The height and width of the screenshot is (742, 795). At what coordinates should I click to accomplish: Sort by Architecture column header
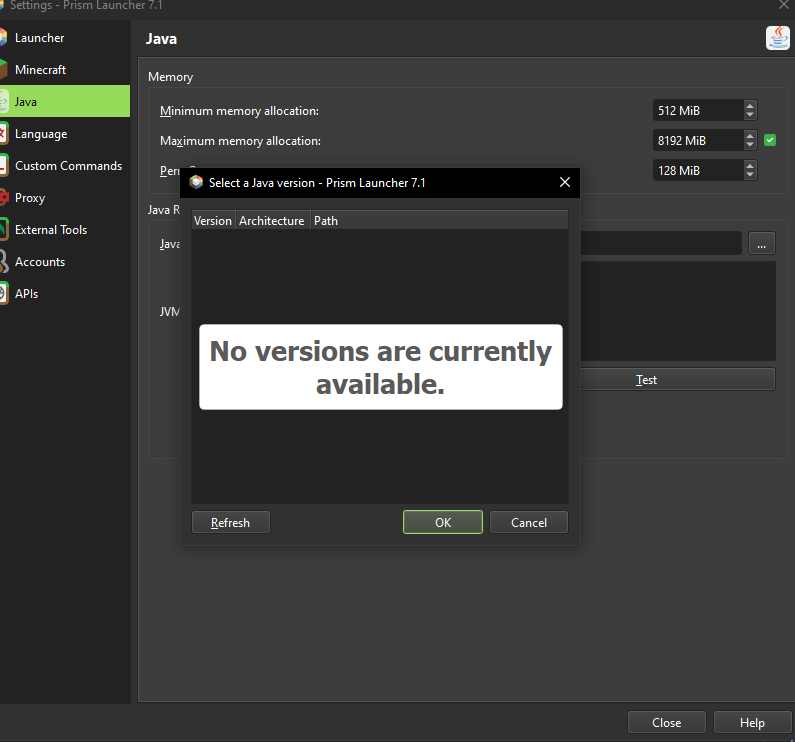[x=272, y=221]
